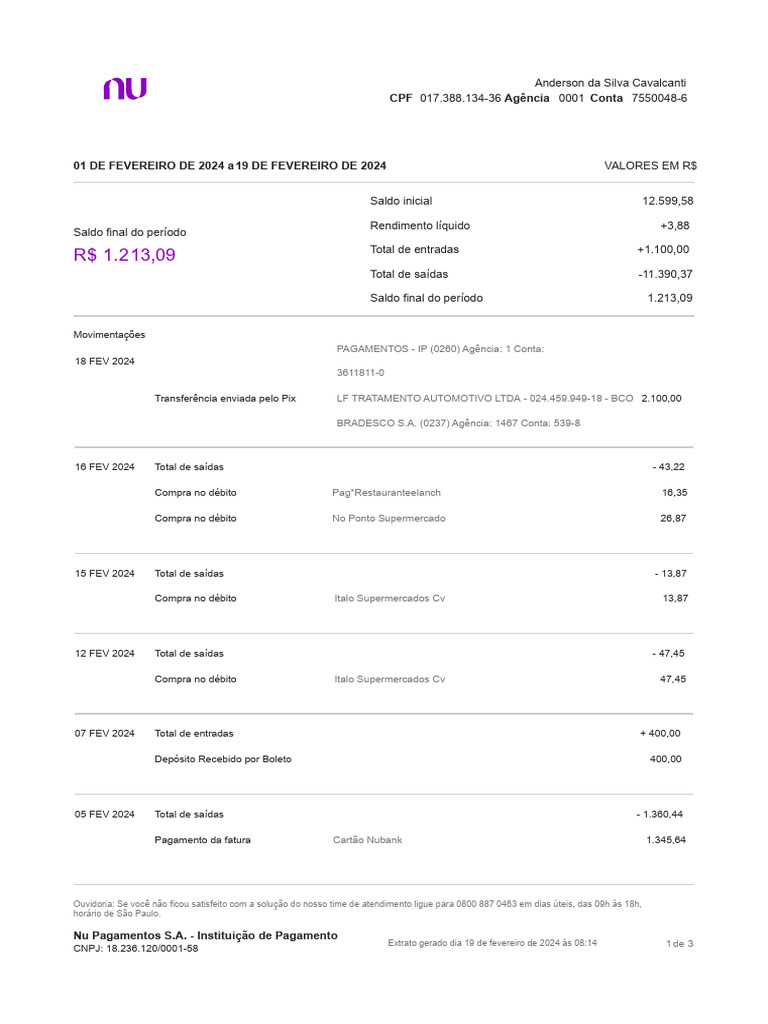Select the Saldo inicial value 12.599,58
The image size is (768, 1024).
click(x=667, y=201)
